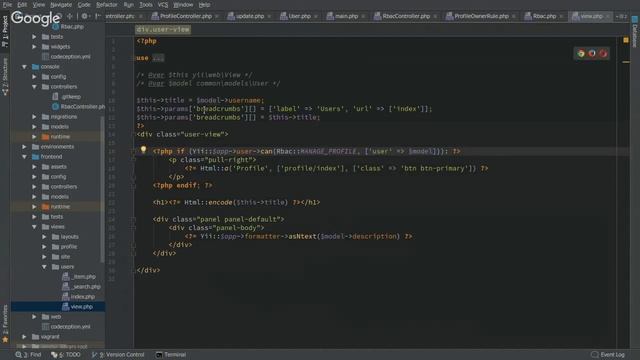Screen dimensions: 640x360
Task: Open the Refactor menu
Action: coord(107,5)
